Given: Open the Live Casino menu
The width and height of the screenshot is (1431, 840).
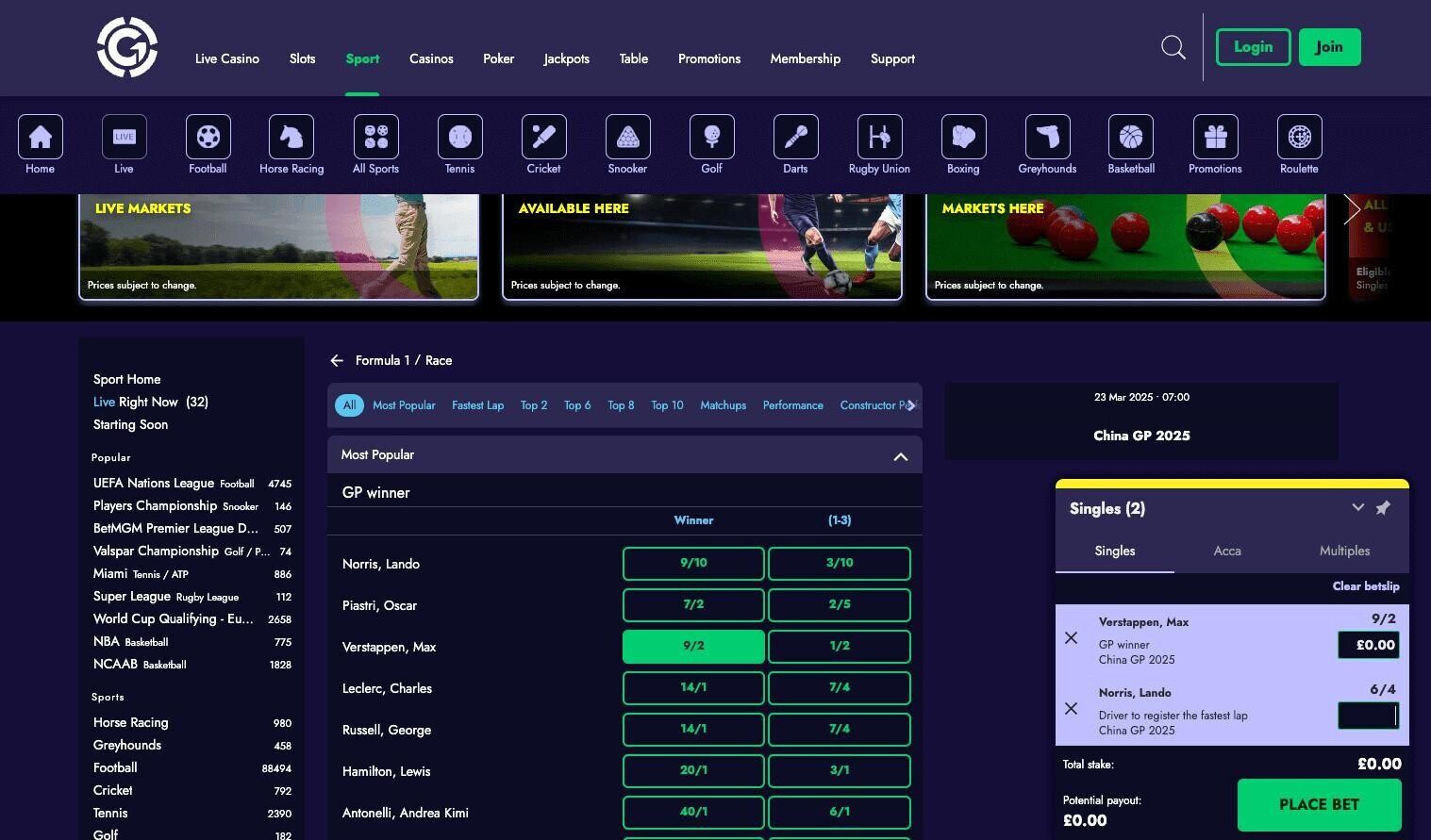Looking at the screenshot, I should click(227, 58).
